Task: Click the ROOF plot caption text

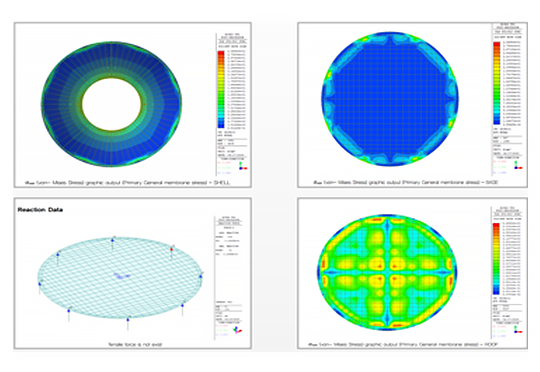Action: [x=403, y=344]
